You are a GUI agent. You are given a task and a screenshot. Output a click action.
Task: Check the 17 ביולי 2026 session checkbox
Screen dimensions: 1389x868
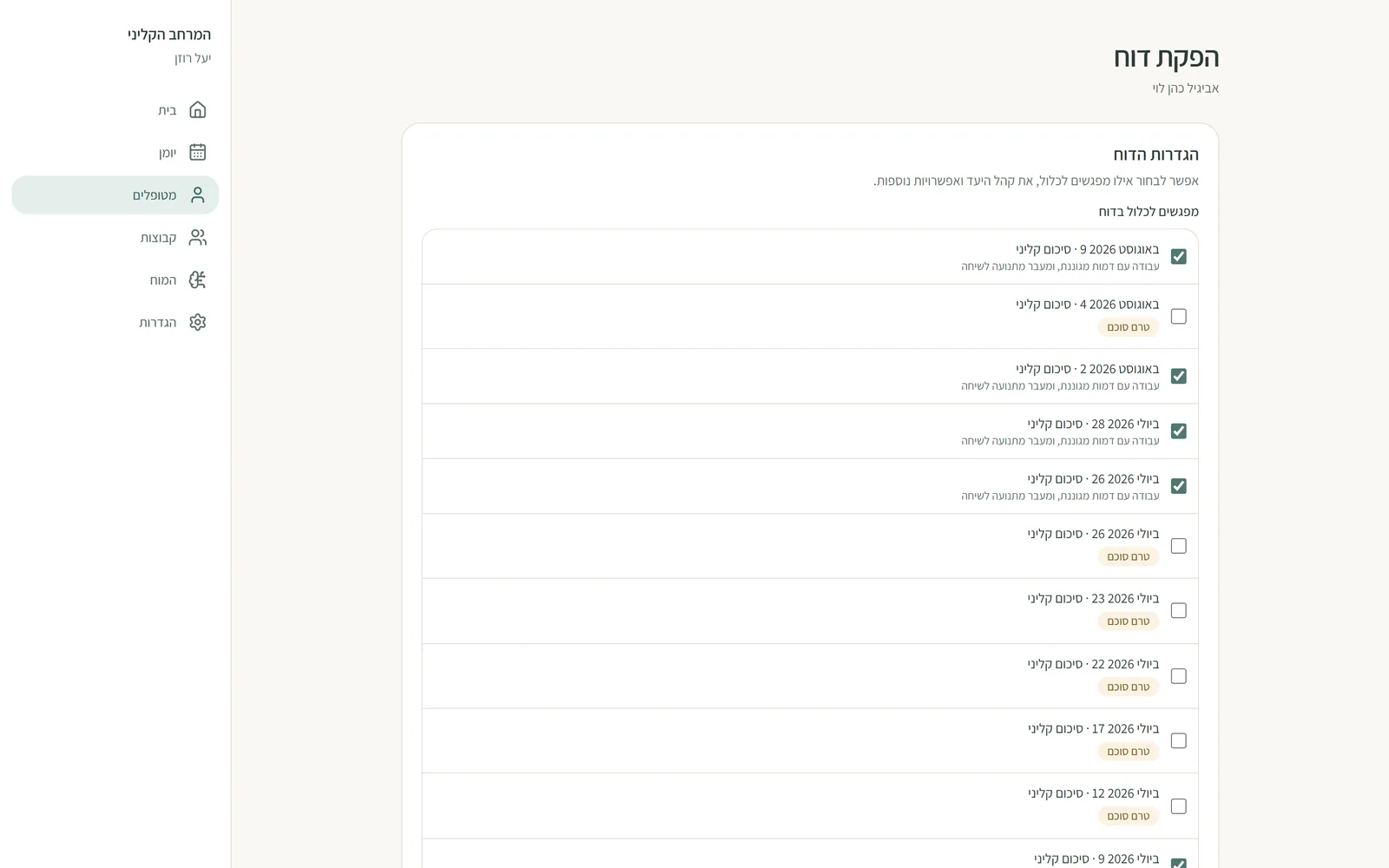(1178, 740)
